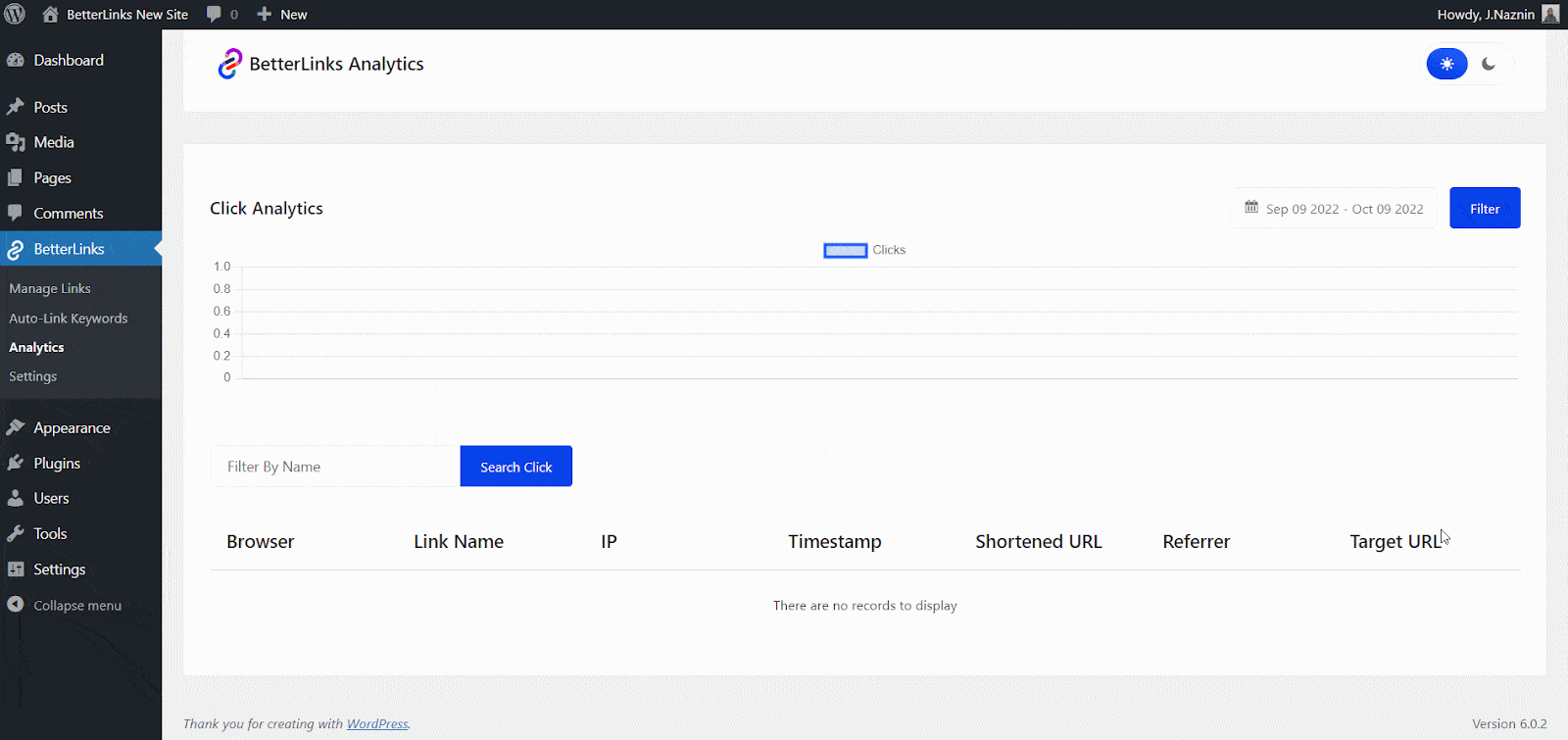Open the comments bubble icon in admin bar

(214, 15)
